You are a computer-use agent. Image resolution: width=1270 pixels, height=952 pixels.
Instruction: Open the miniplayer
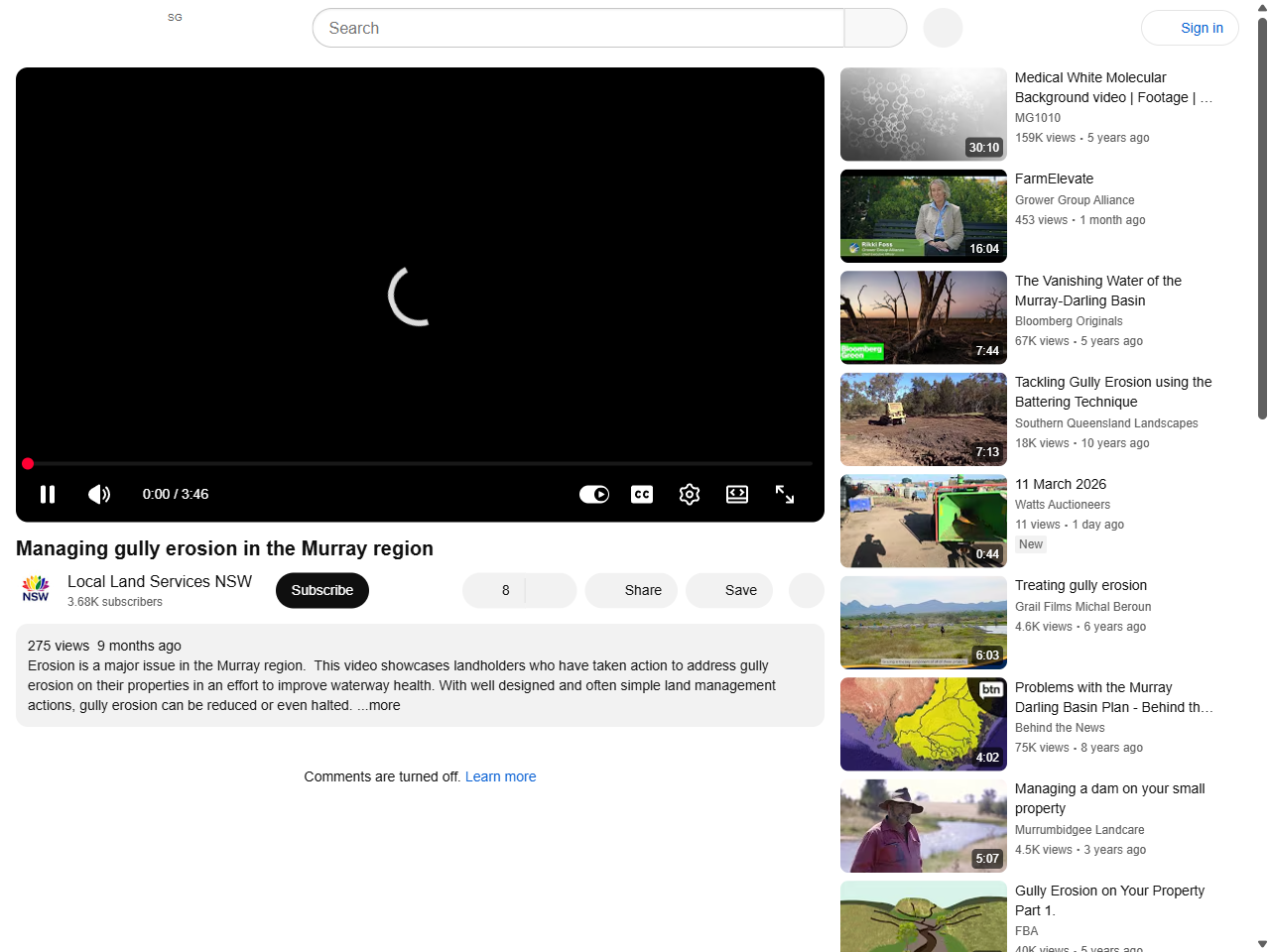(x=736, y=494)
